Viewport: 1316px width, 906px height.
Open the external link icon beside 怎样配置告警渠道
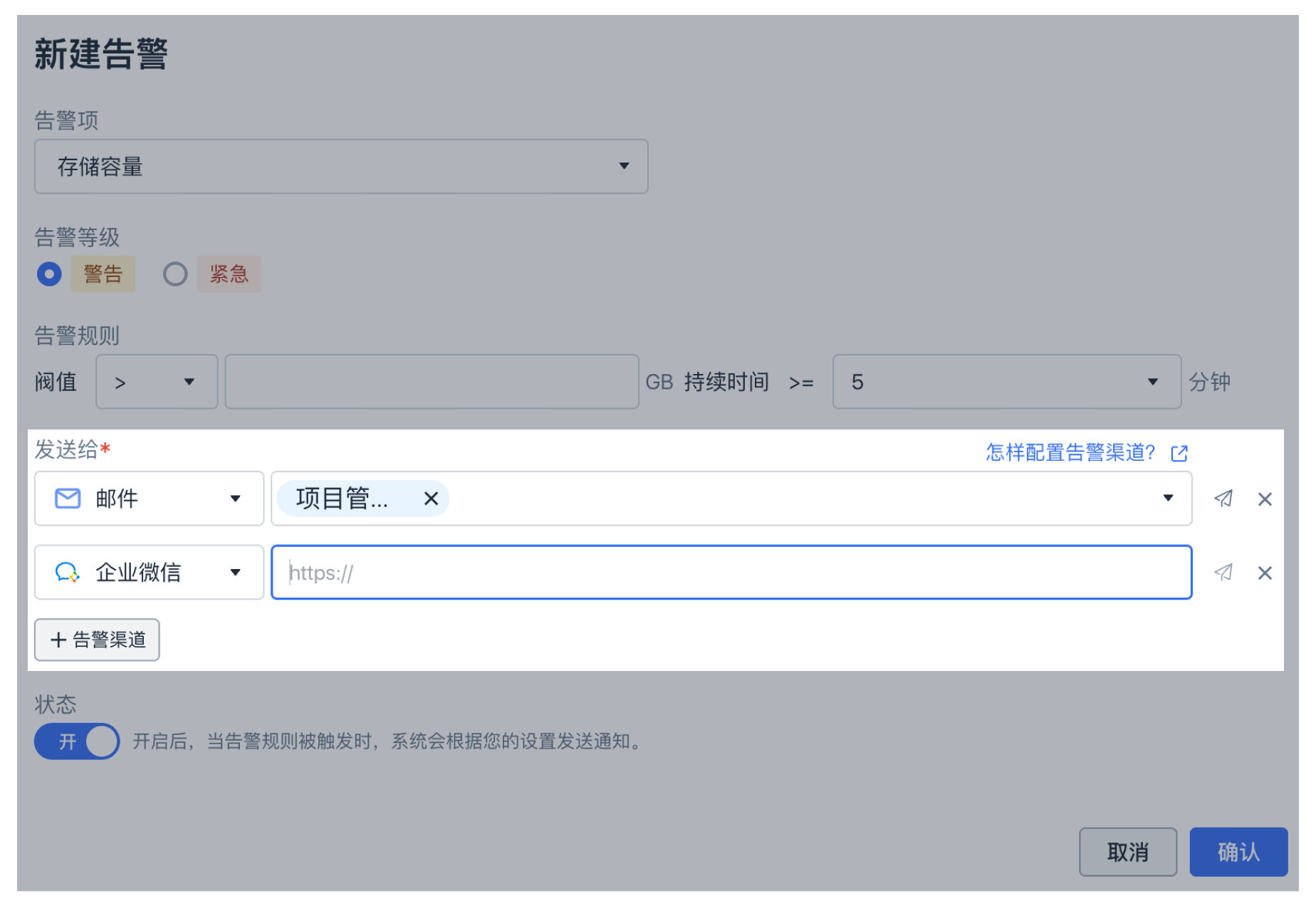(x=1179, y=453)
